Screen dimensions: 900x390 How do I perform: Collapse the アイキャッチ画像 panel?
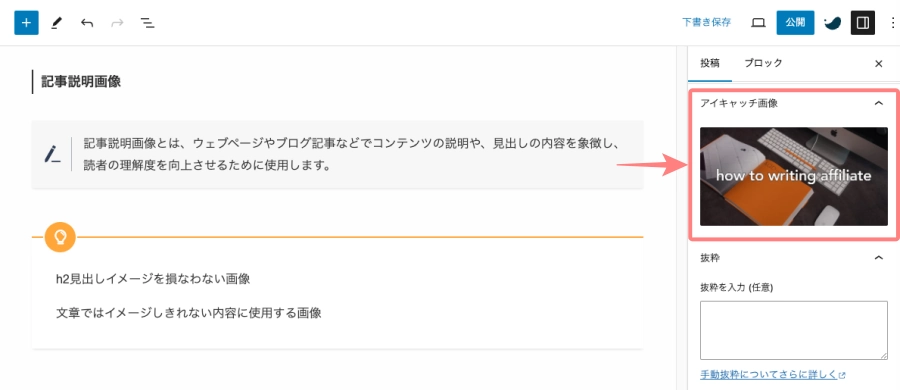coord(878,103)
